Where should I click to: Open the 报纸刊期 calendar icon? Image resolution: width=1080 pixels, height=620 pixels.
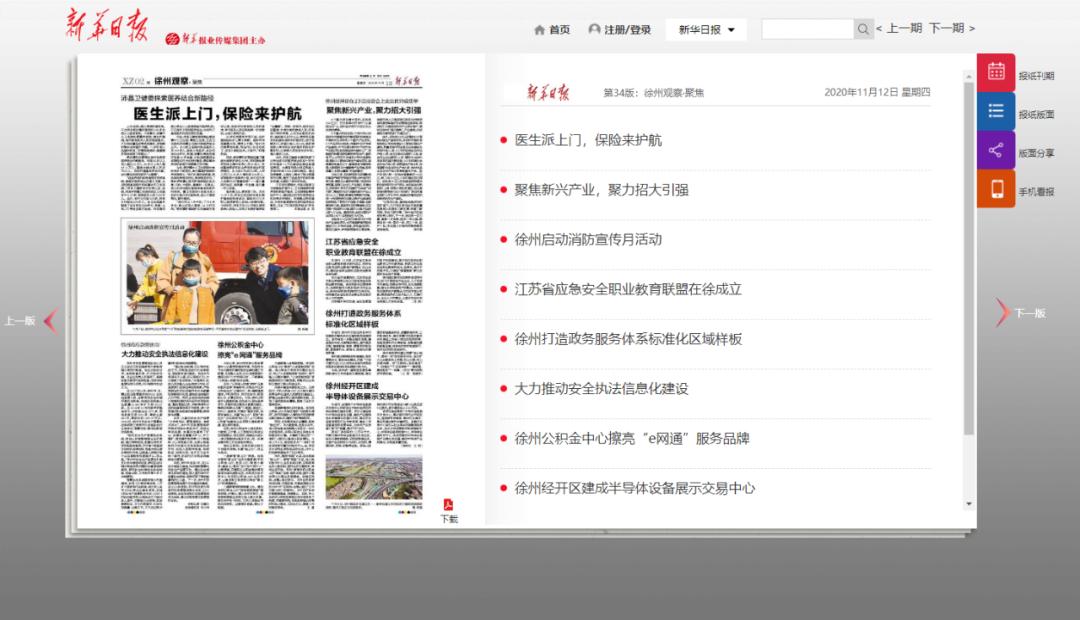995,72
